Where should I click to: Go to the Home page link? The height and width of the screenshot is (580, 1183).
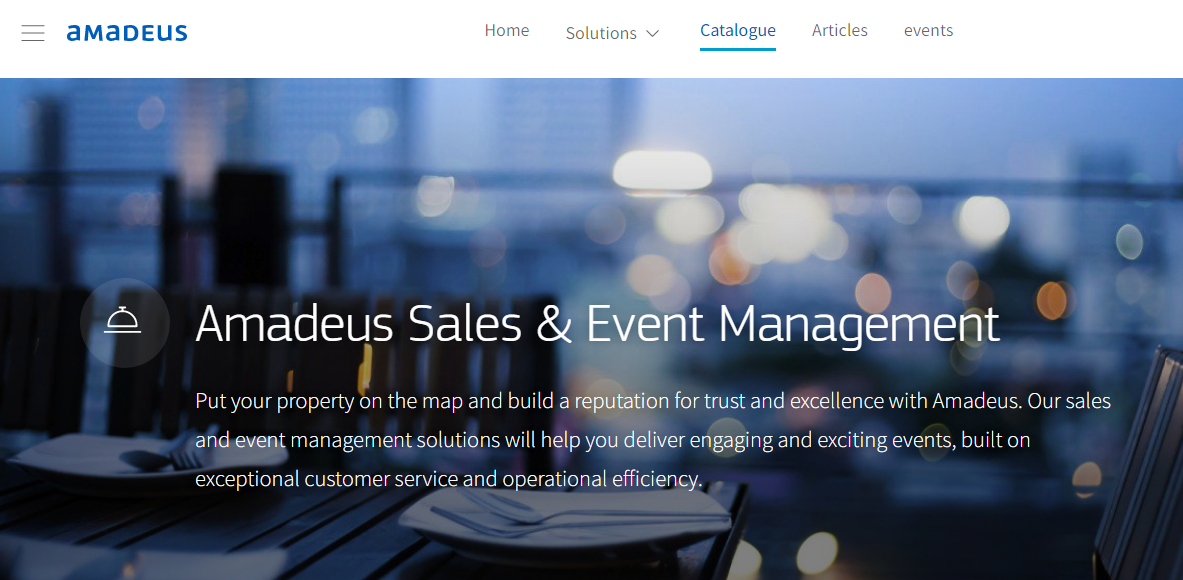[x=506, y=30]
